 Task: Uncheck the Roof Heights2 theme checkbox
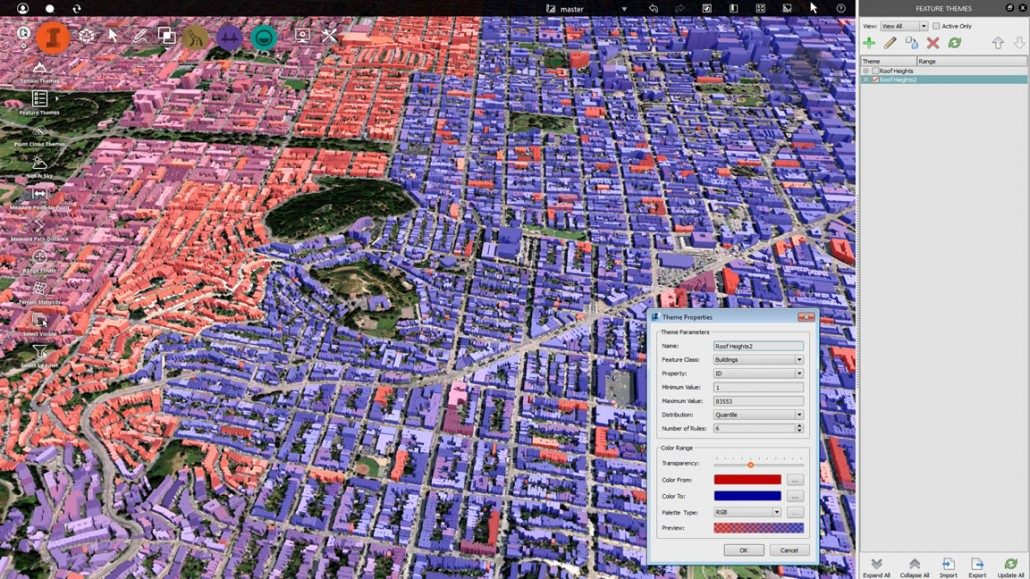pyautogui.click(x=875, y=80)
